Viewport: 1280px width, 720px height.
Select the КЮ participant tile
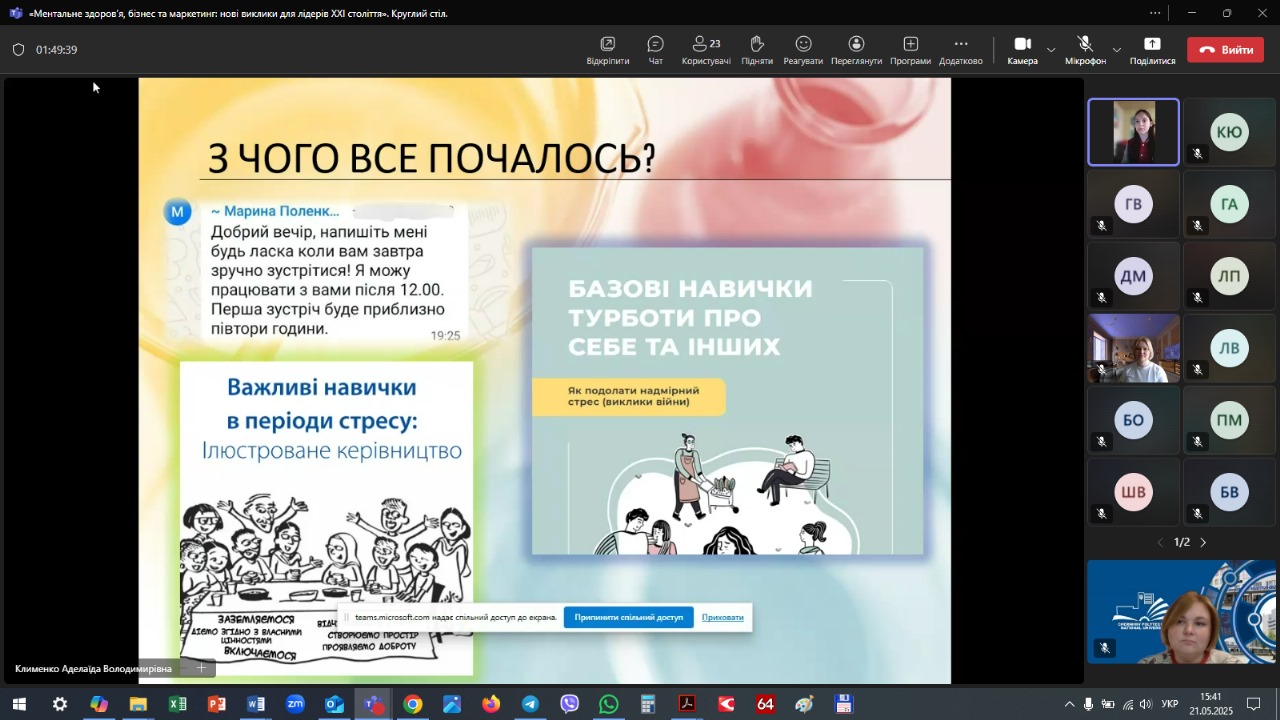[x=1229, y=132]
